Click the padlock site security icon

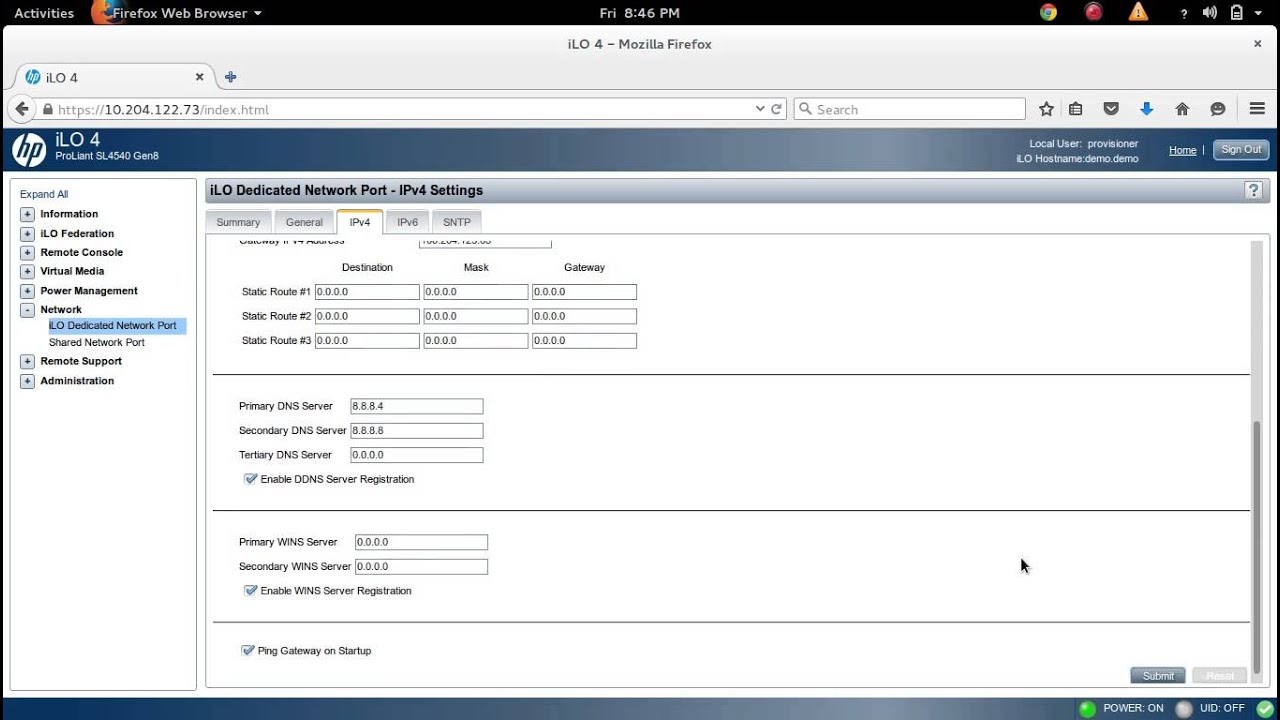(47, 109)
